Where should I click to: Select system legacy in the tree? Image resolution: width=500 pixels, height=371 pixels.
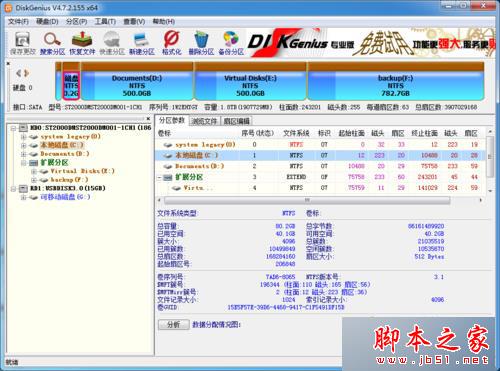(70, 137)
